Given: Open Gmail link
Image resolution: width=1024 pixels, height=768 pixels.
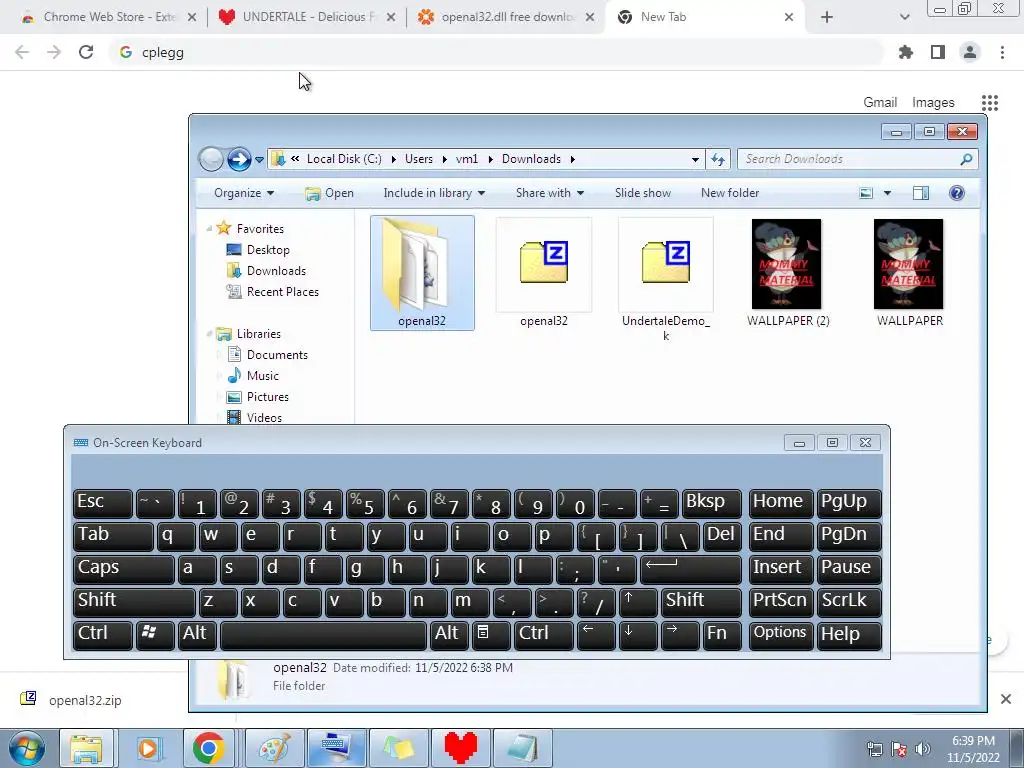Looking at the screenshot, I should coord(880,103).
